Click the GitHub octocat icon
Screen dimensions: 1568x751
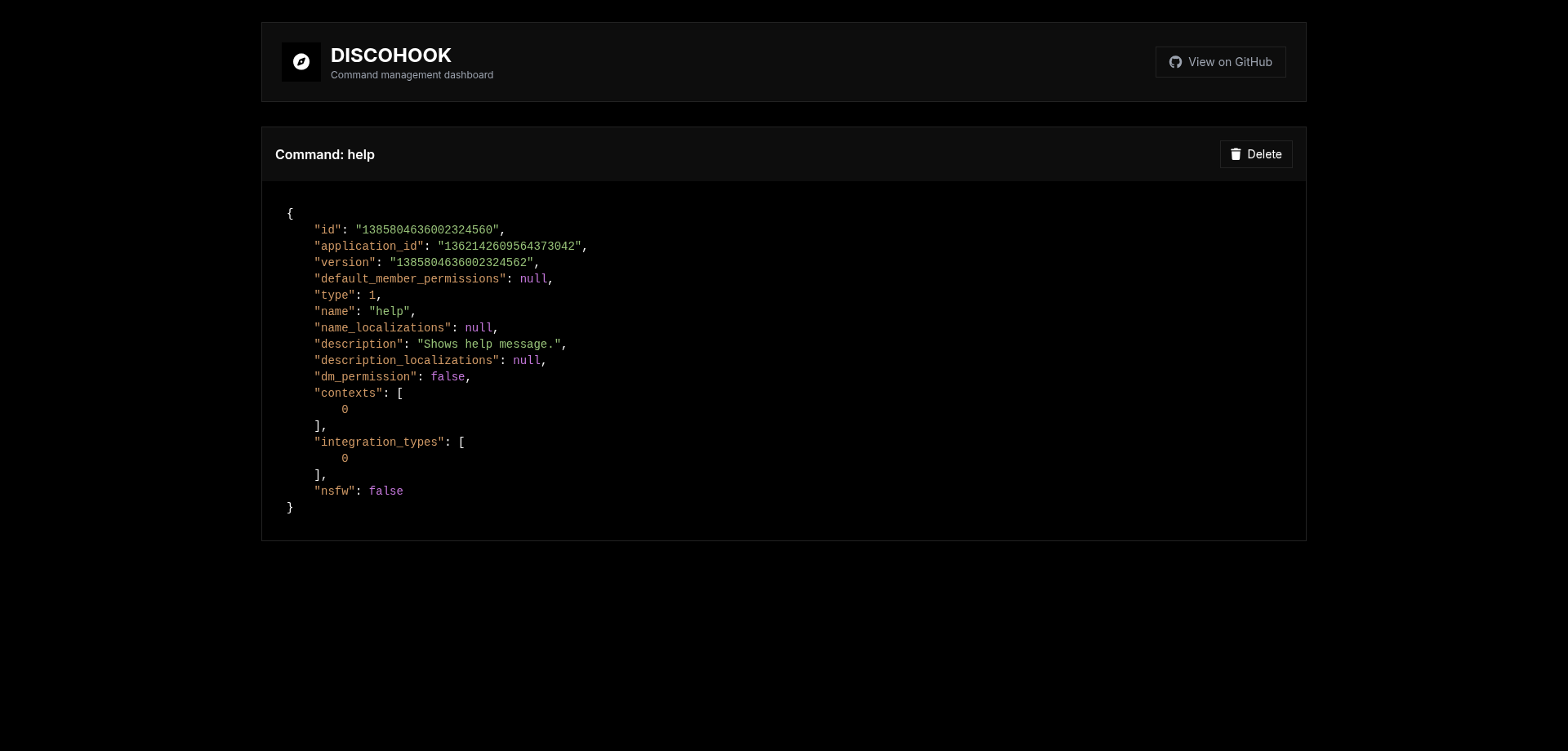(x=1175, y=62)
